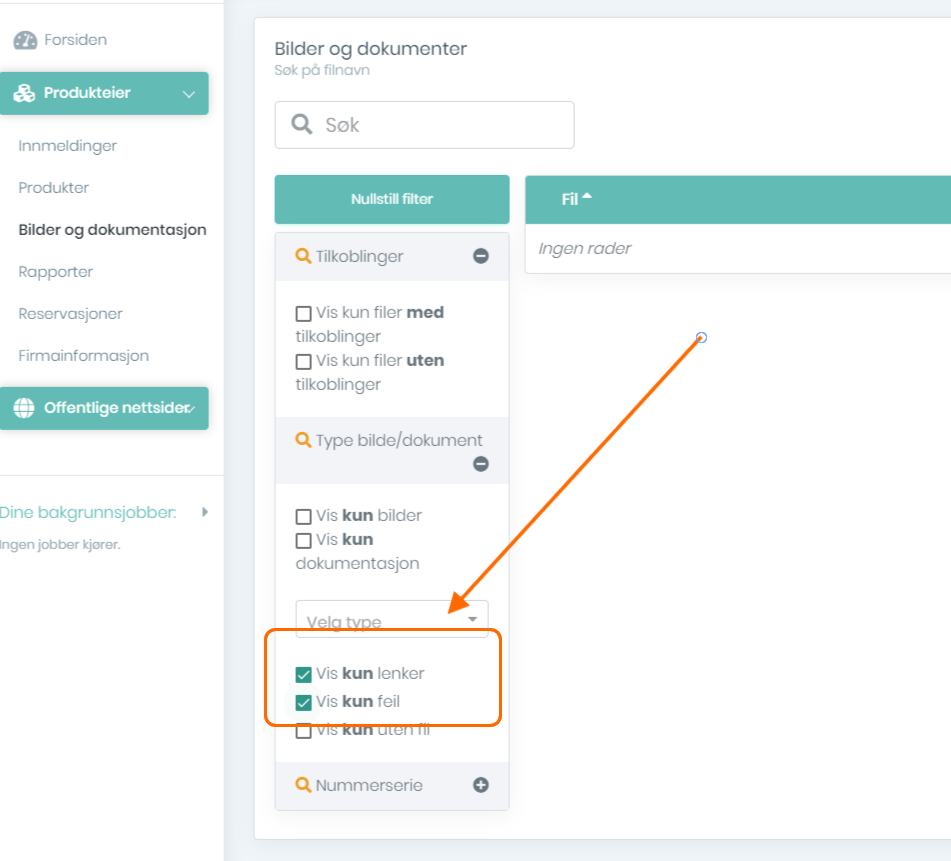Enable Vis kun filer med tilkoblinger
The height and width of the screenshot is (861, 951).
[304, 313]
